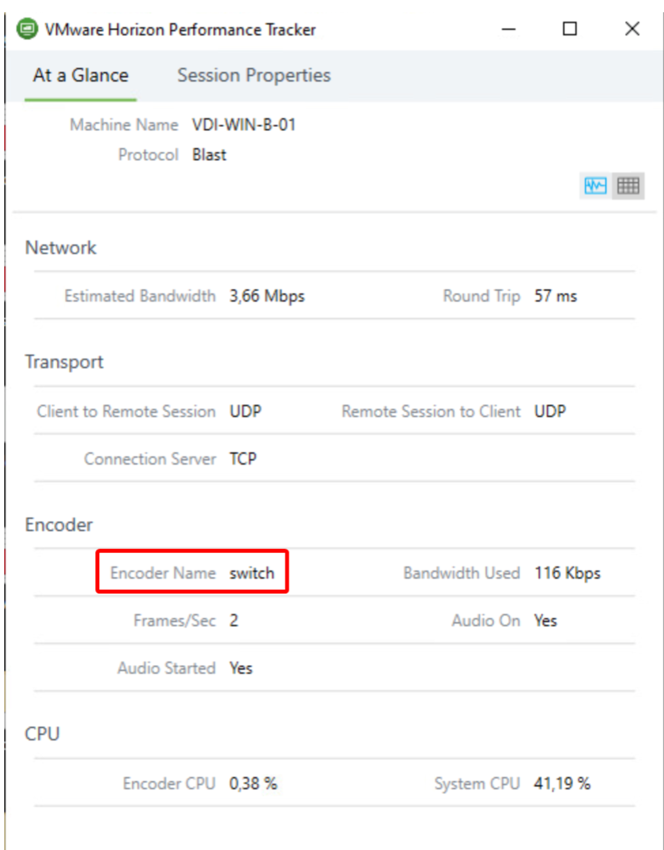The image size is (664, 850).
Task: Switch to the table grid view icon
Action: pyautogui.click(x=628, y=185)
